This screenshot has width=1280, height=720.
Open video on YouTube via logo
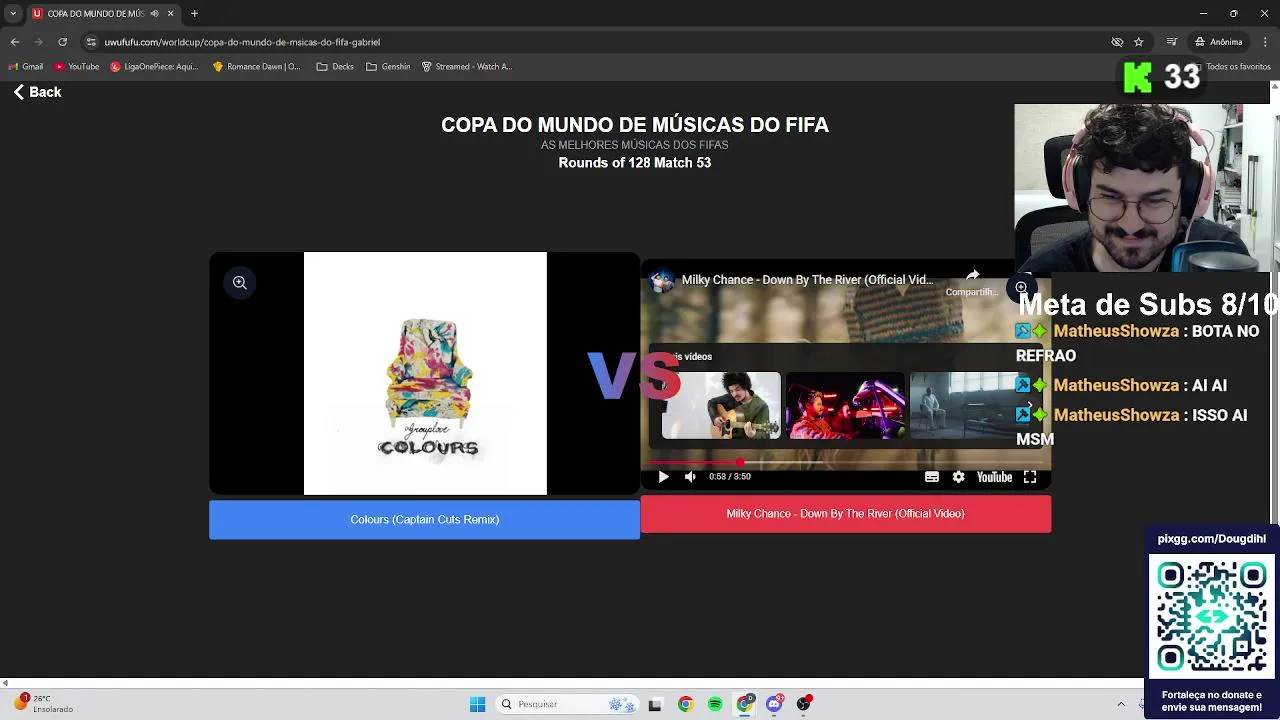click(x=994, y=477)
